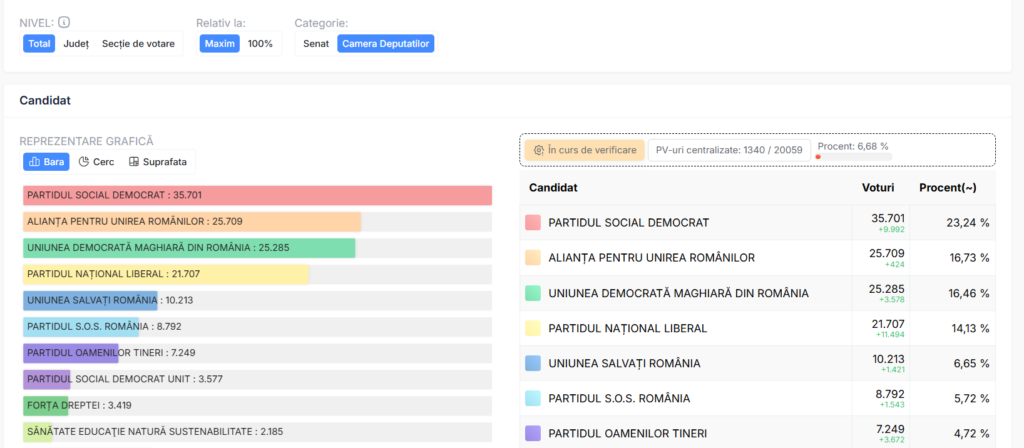Set relative scale to 100%
1024x448 pixels.
[x=260, y=44]
